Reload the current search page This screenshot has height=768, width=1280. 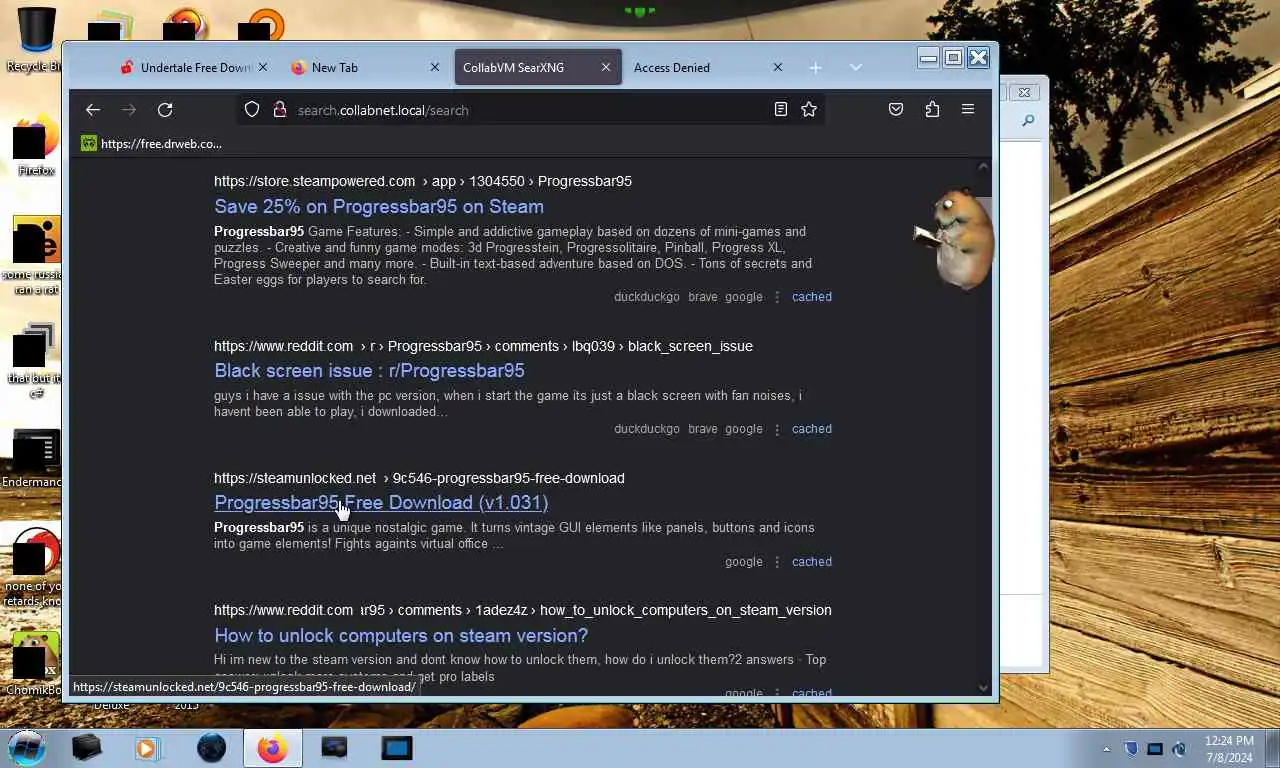click(x=165, y=110)
